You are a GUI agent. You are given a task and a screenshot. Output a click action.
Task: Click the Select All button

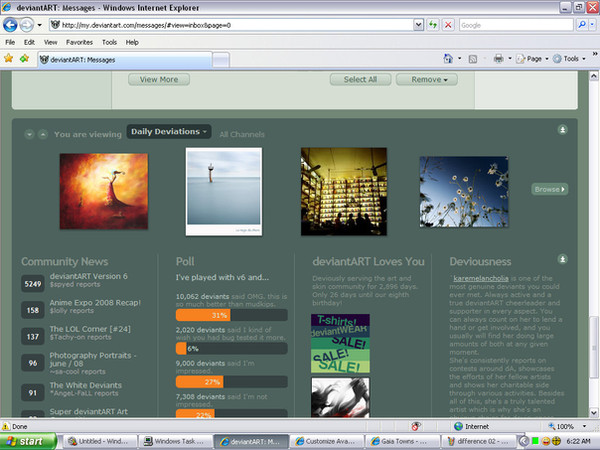tap(360, 80)
